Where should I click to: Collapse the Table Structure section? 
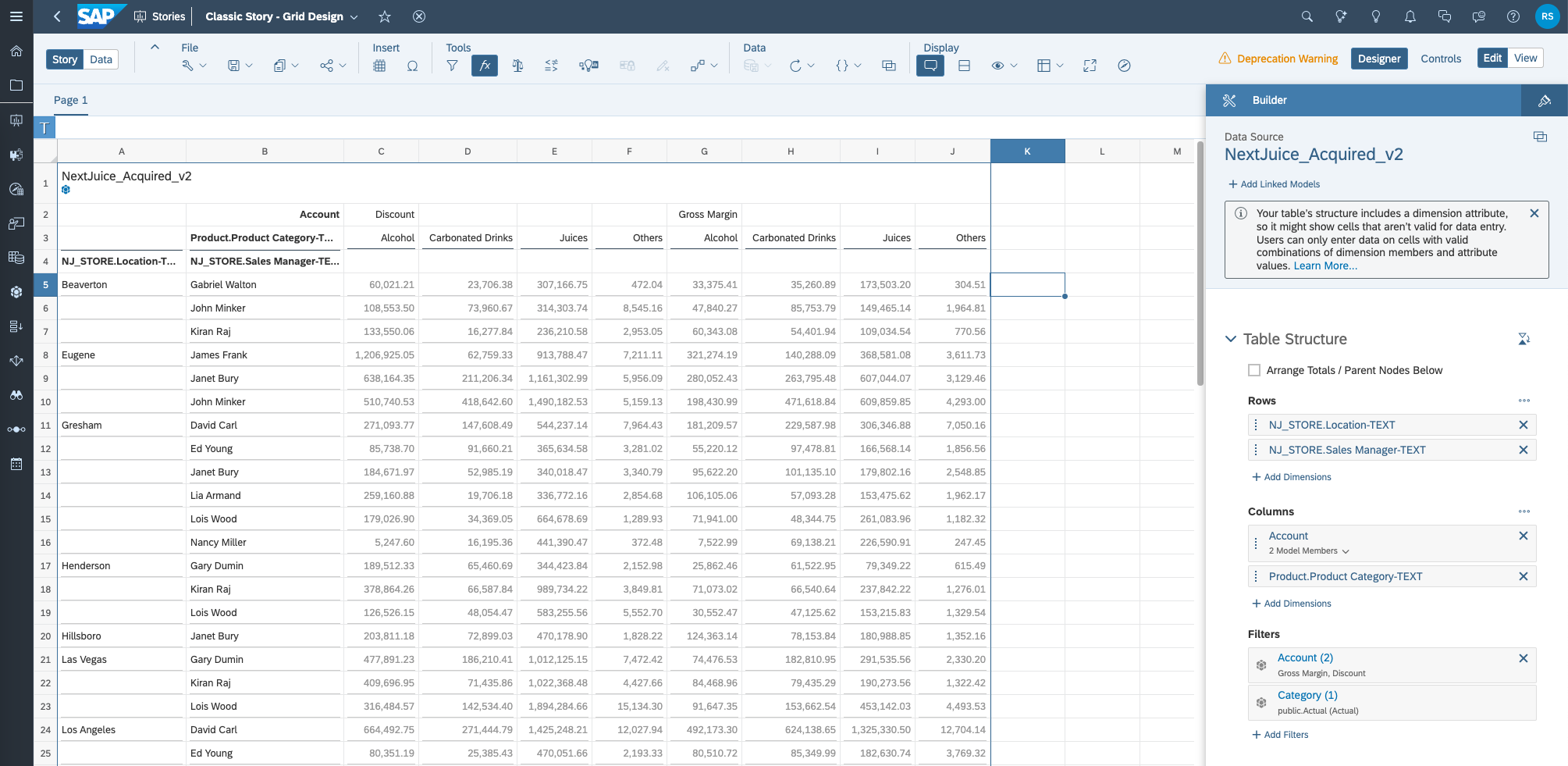click(1231, 338)
